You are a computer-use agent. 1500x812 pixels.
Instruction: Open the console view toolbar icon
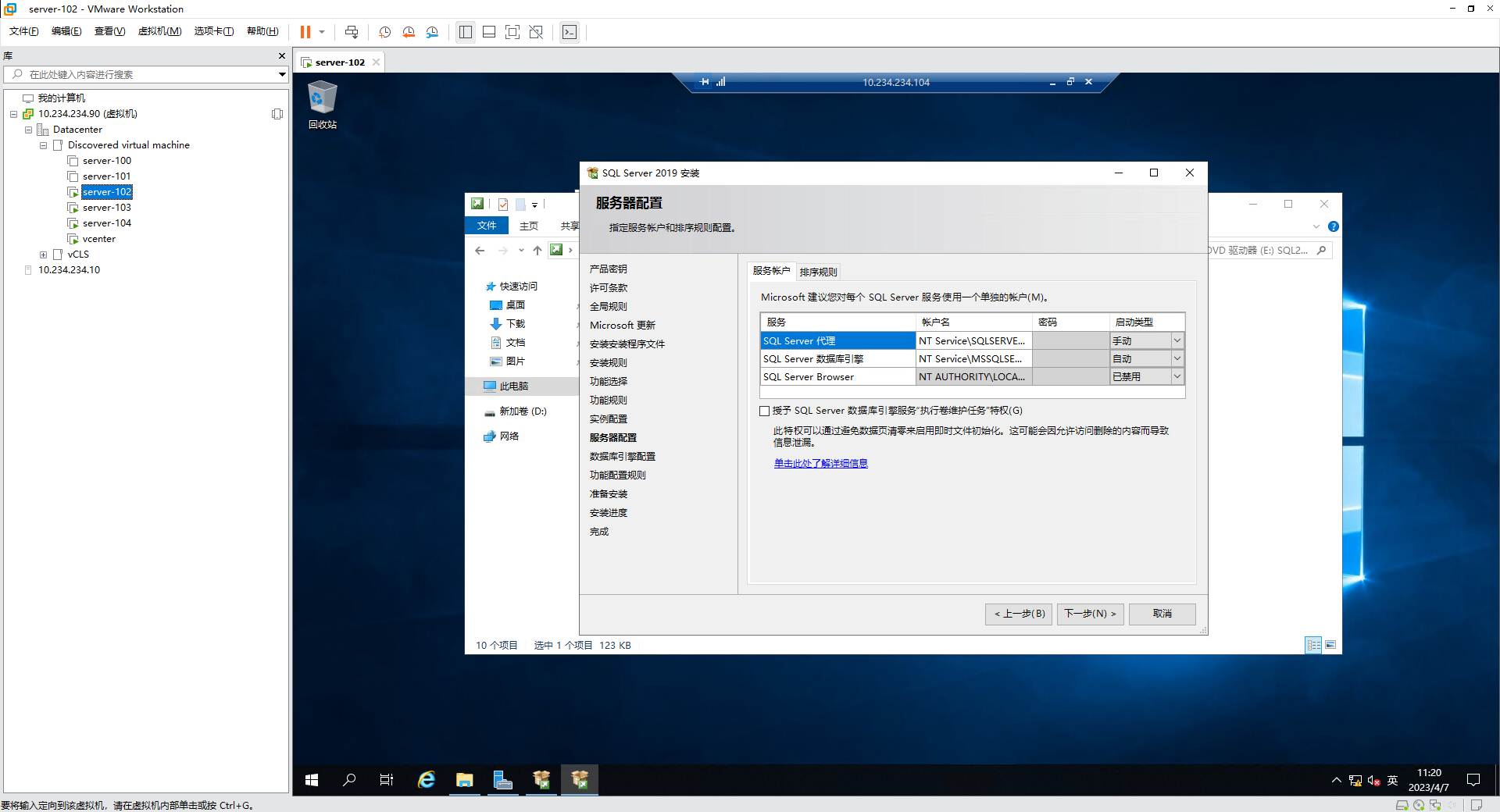[570, 32]
